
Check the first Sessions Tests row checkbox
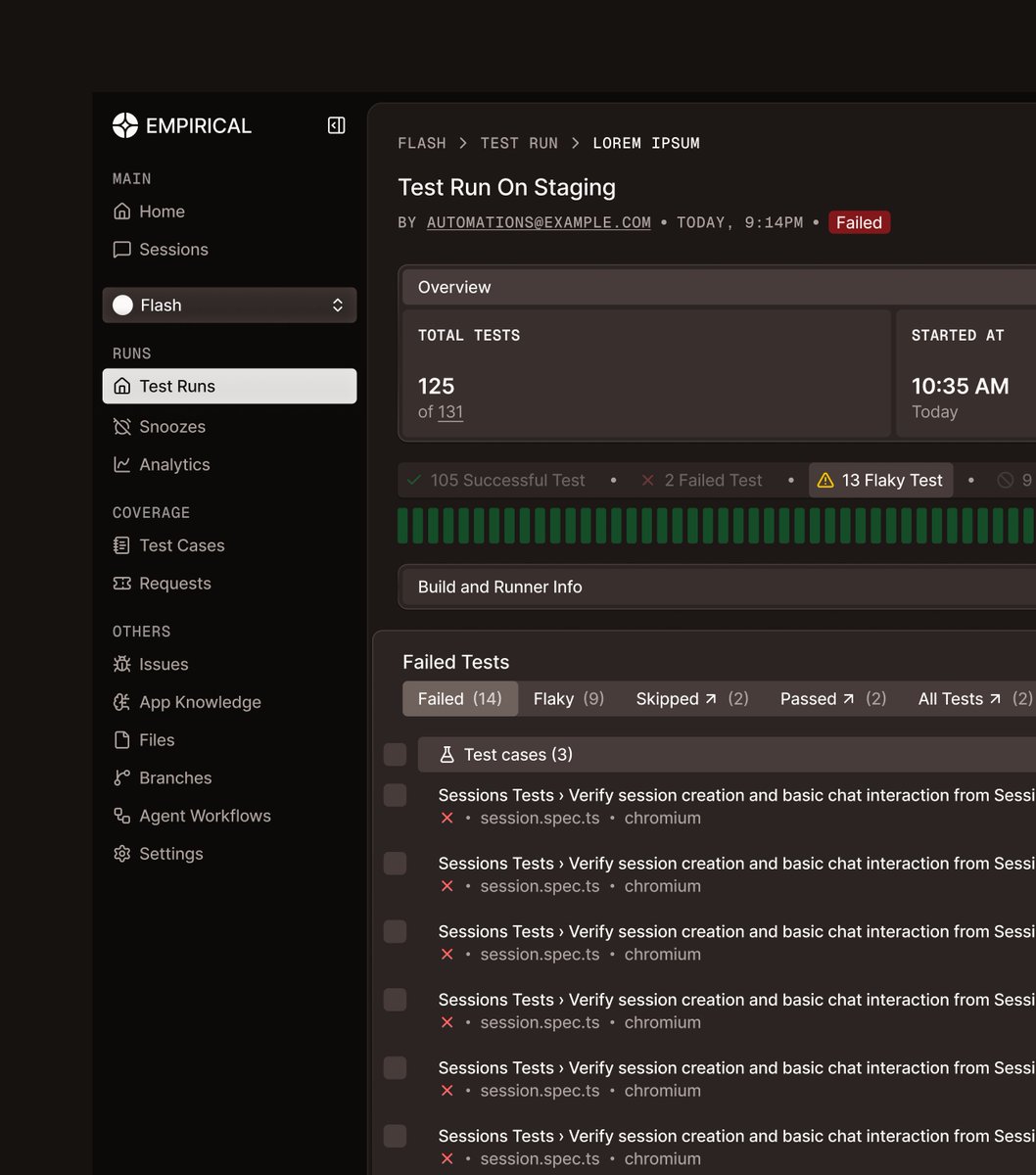pyautogui.click(x=395, y=795)
